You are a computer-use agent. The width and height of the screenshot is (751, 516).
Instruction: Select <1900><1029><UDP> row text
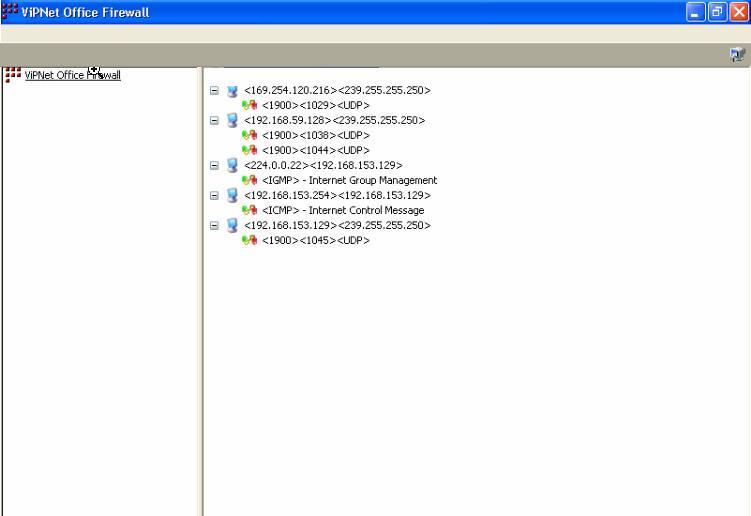click(316, 105)
